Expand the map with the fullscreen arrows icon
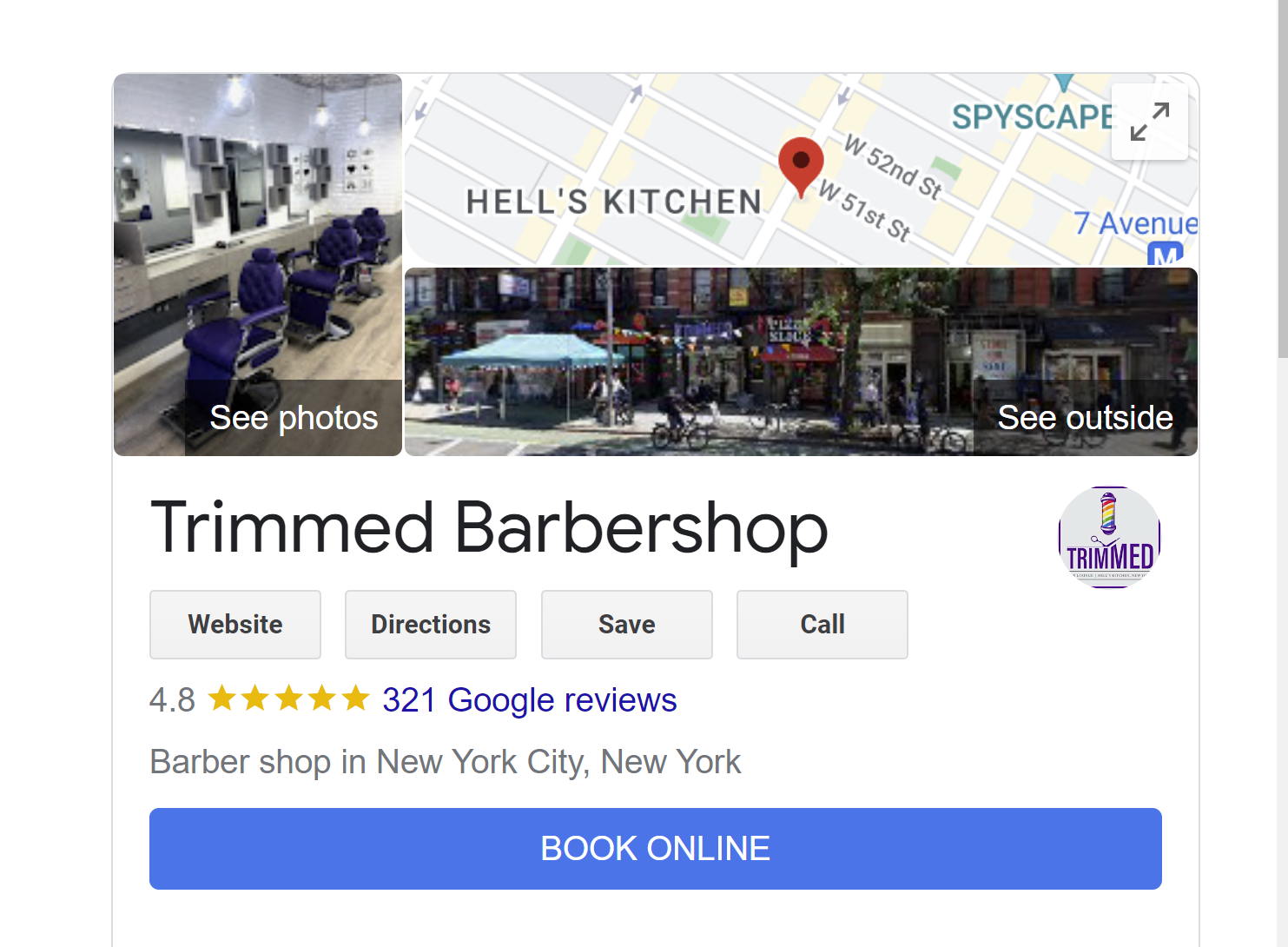The height and width of the screenshot is (947, 1288). point(1149,121)
